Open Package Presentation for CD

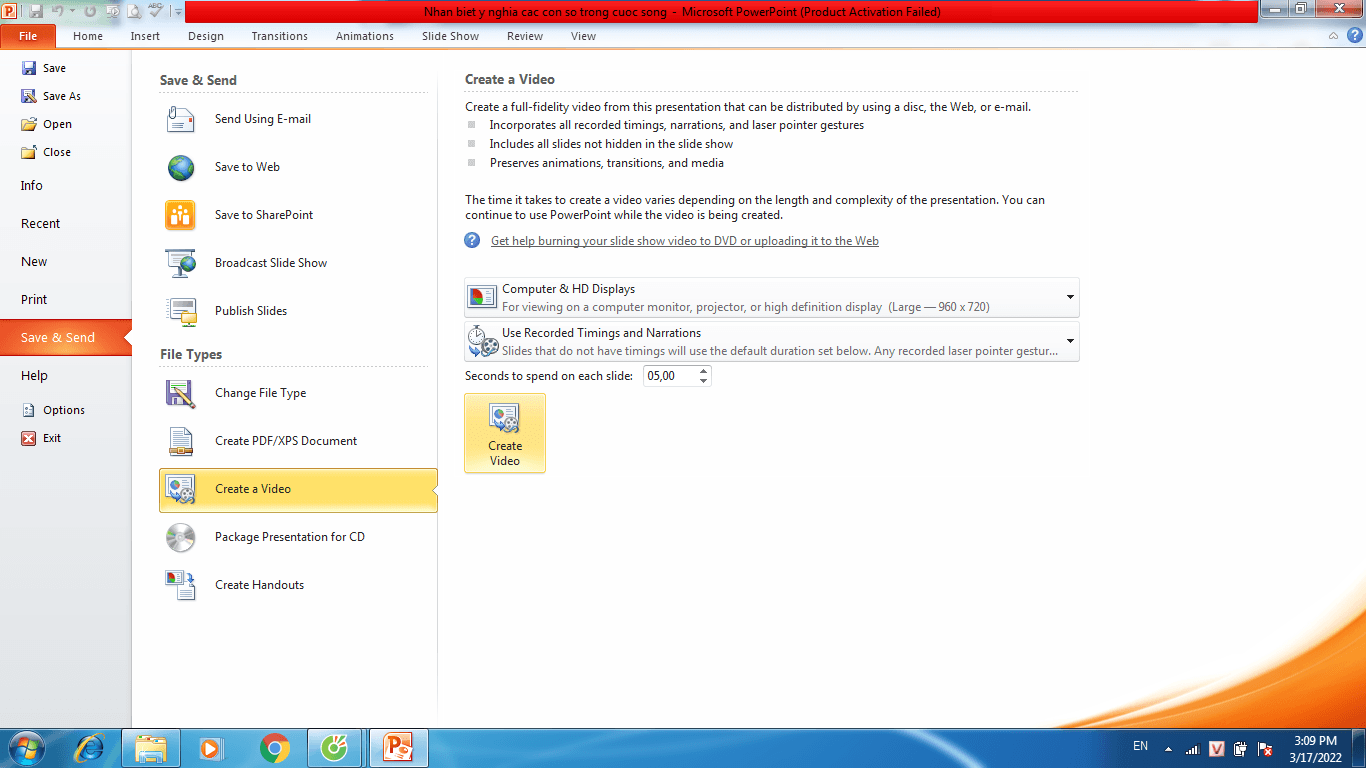(x=289, y=537)
